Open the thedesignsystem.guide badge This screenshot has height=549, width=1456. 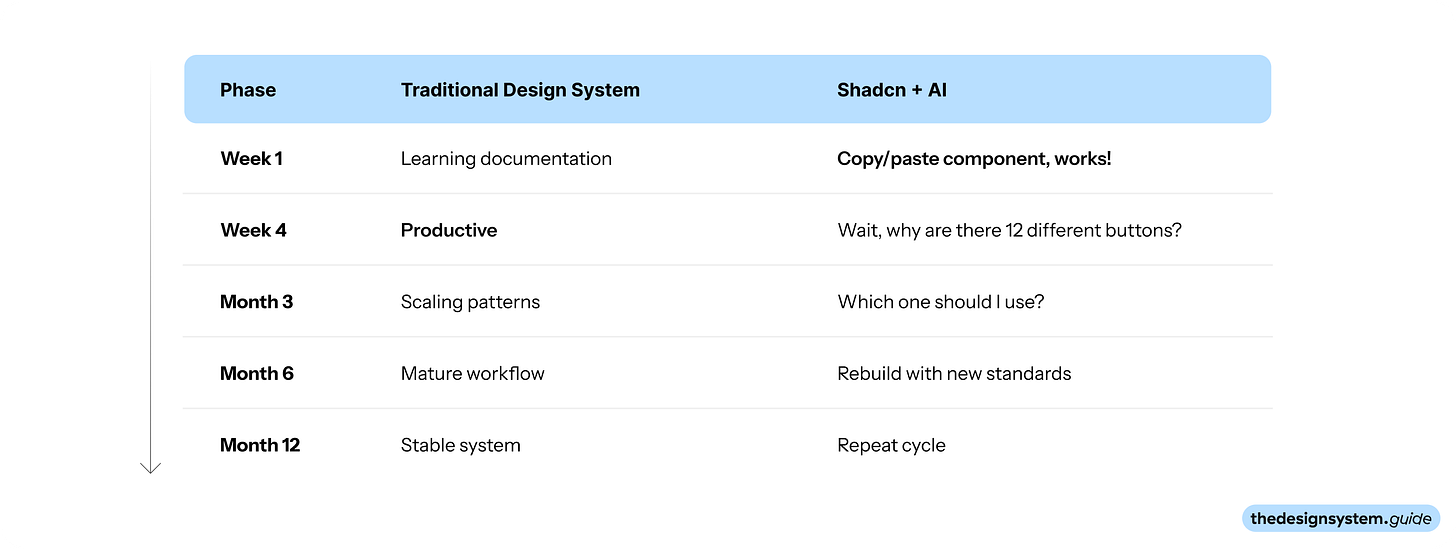tap(1341, 519)
